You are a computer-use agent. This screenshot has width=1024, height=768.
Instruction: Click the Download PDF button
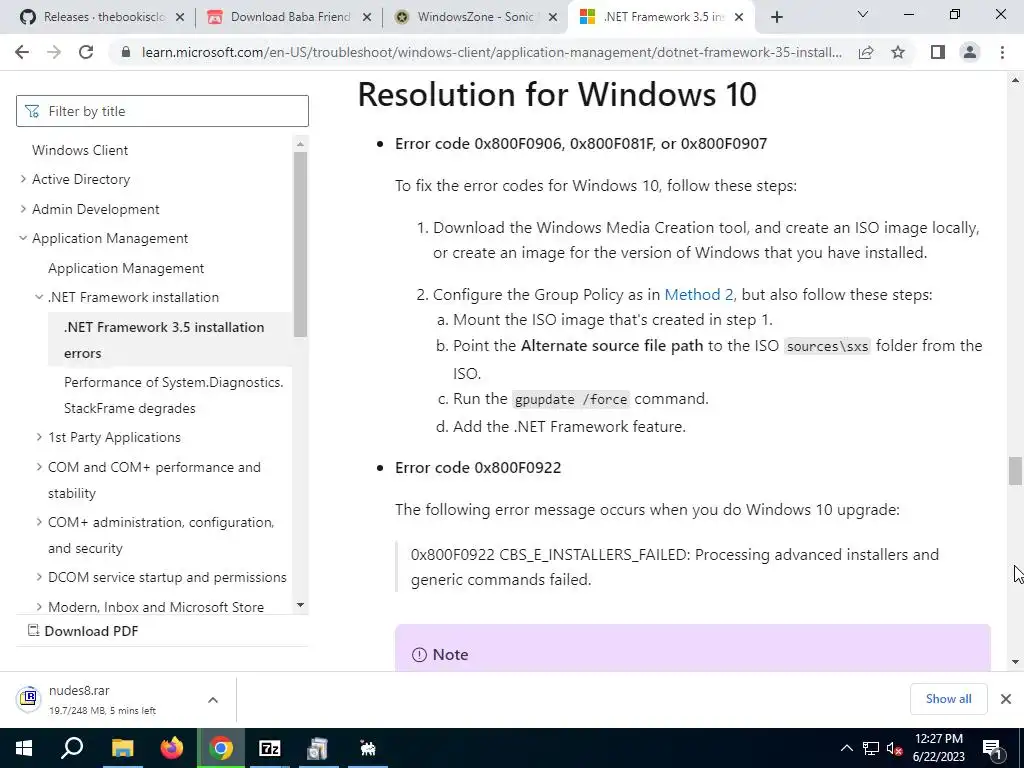tap(83, 631)
